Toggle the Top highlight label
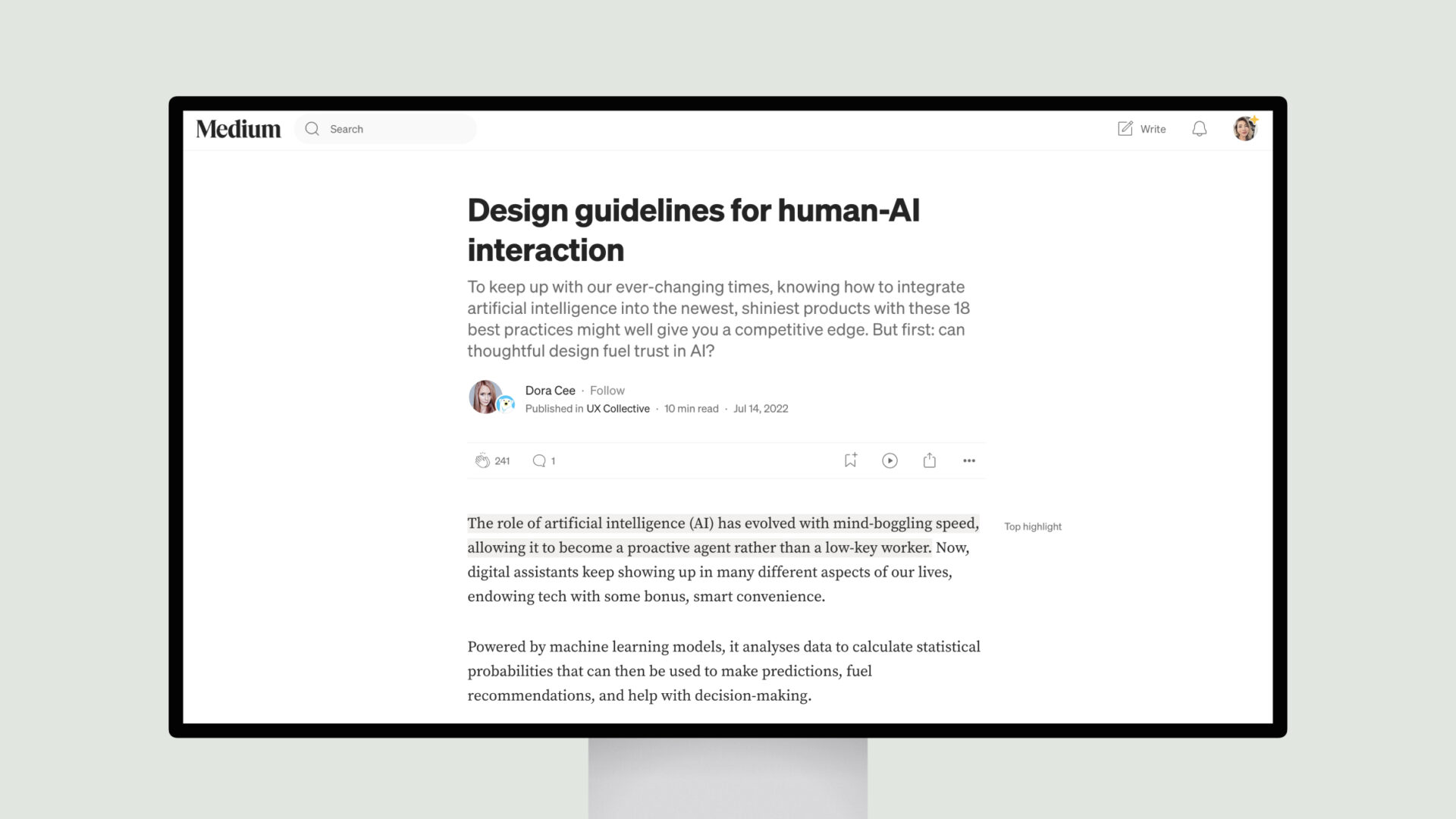 point(1032,526)
